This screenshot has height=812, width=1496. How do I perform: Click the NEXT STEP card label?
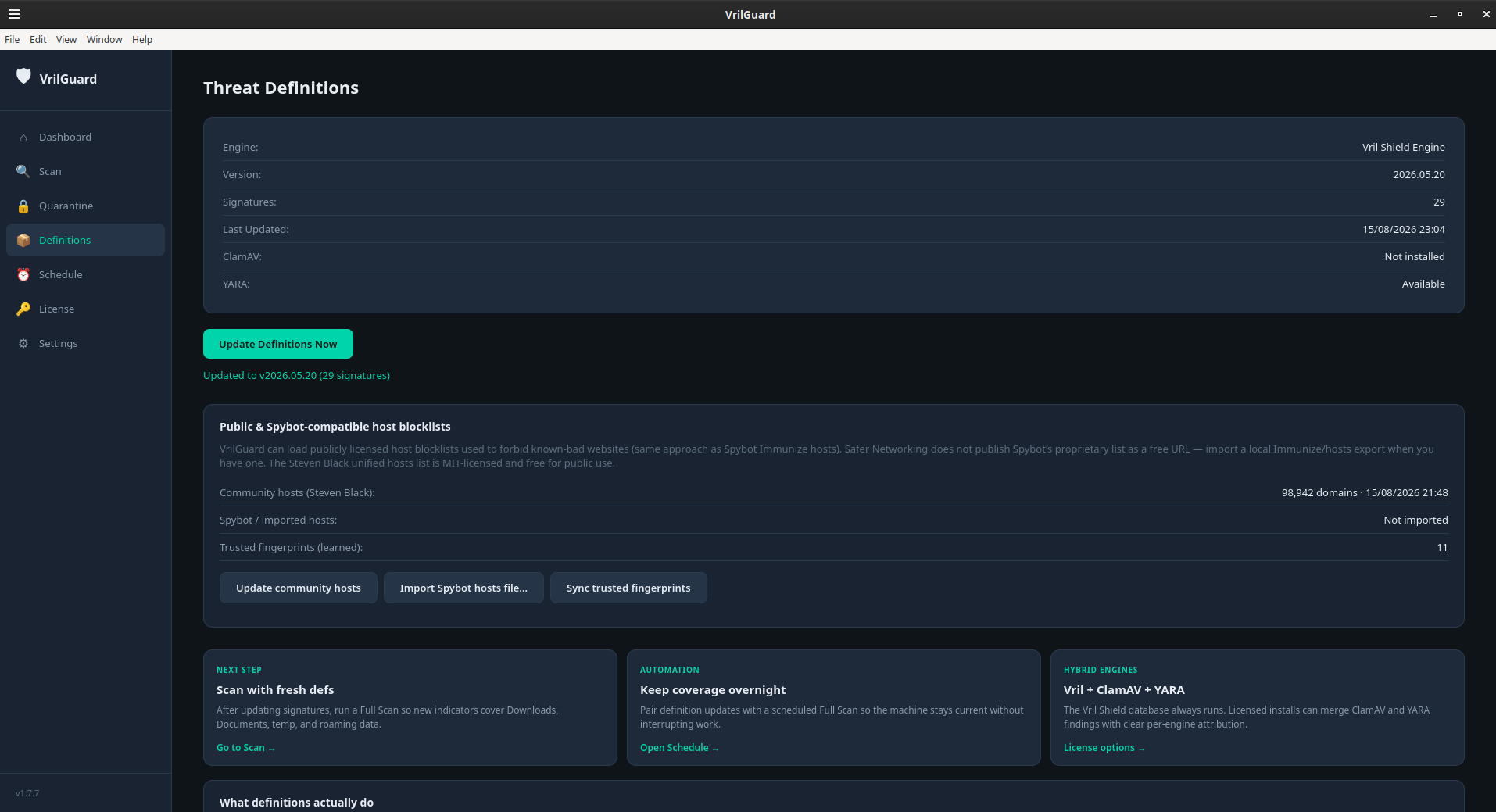(x=239, y=670)
